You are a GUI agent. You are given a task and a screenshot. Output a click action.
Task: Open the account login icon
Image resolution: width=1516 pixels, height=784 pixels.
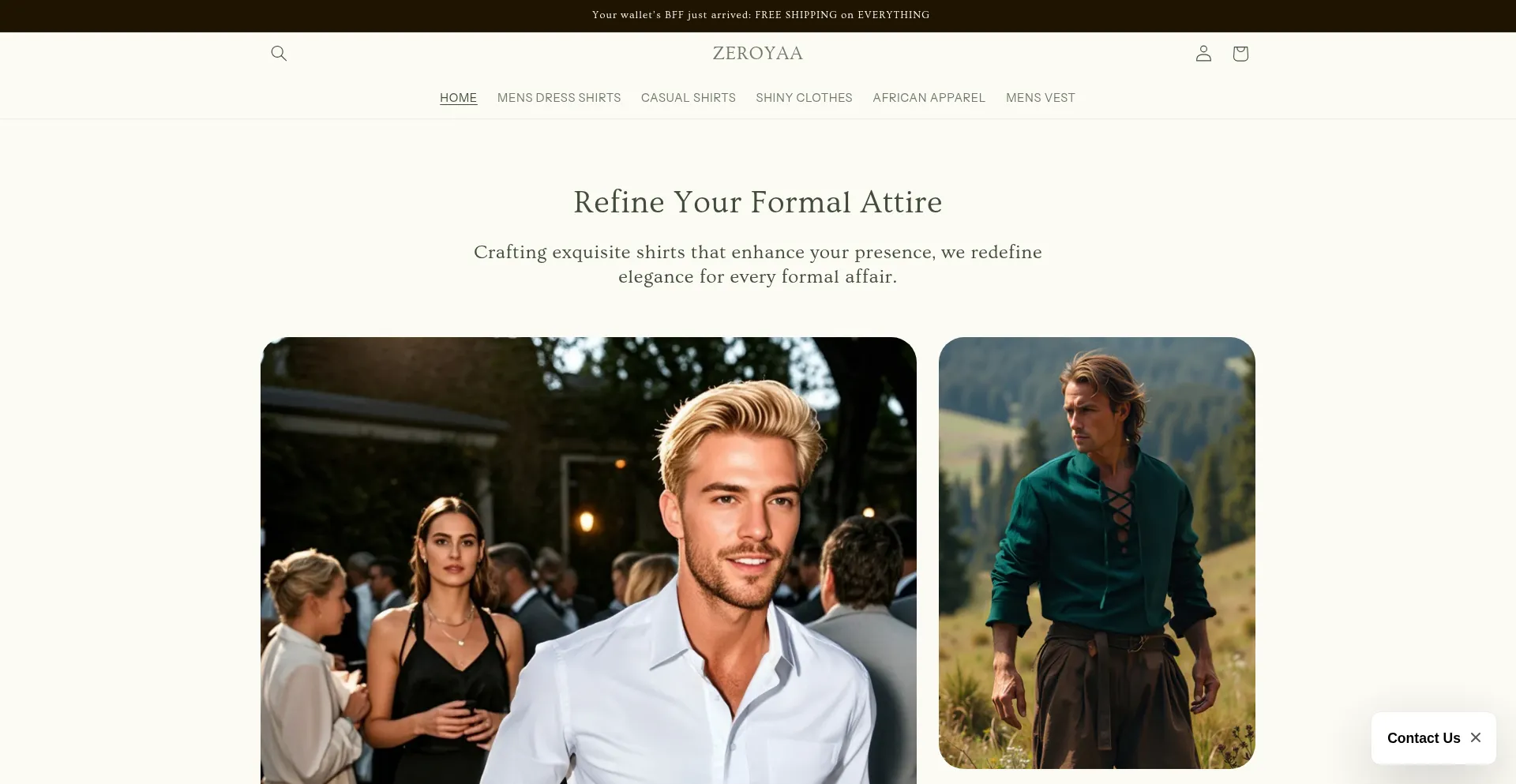click(1203, 53)
